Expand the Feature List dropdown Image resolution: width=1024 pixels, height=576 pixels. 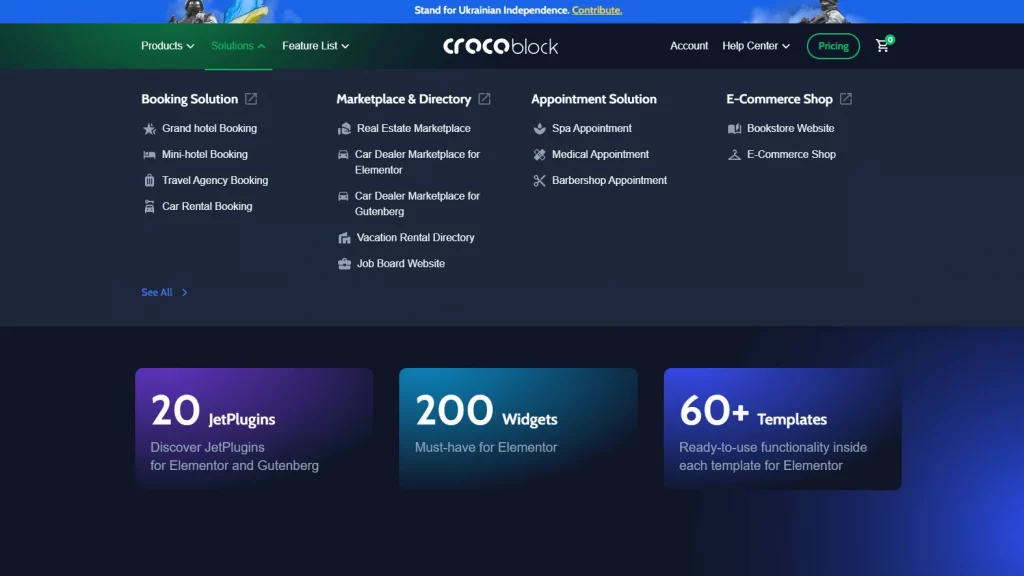tap(315, 46)
